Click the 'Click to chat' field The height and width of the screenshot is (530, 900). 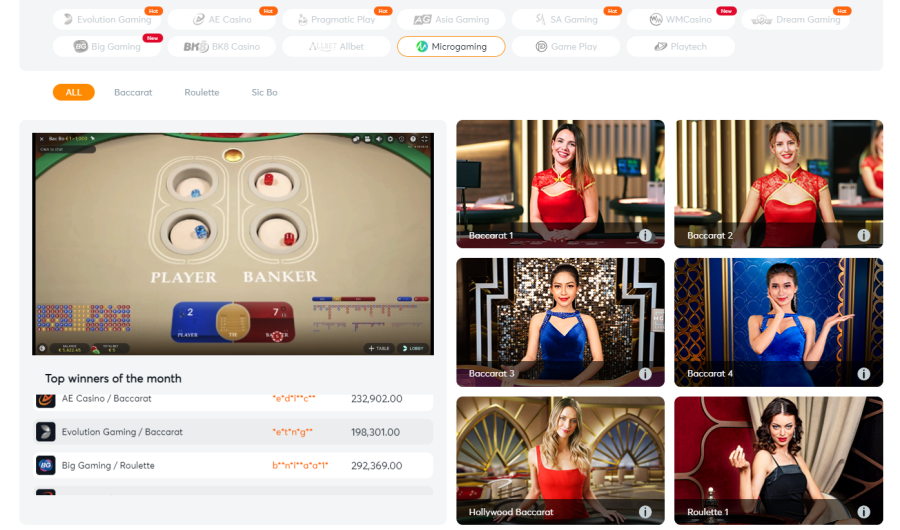(65, 149)
